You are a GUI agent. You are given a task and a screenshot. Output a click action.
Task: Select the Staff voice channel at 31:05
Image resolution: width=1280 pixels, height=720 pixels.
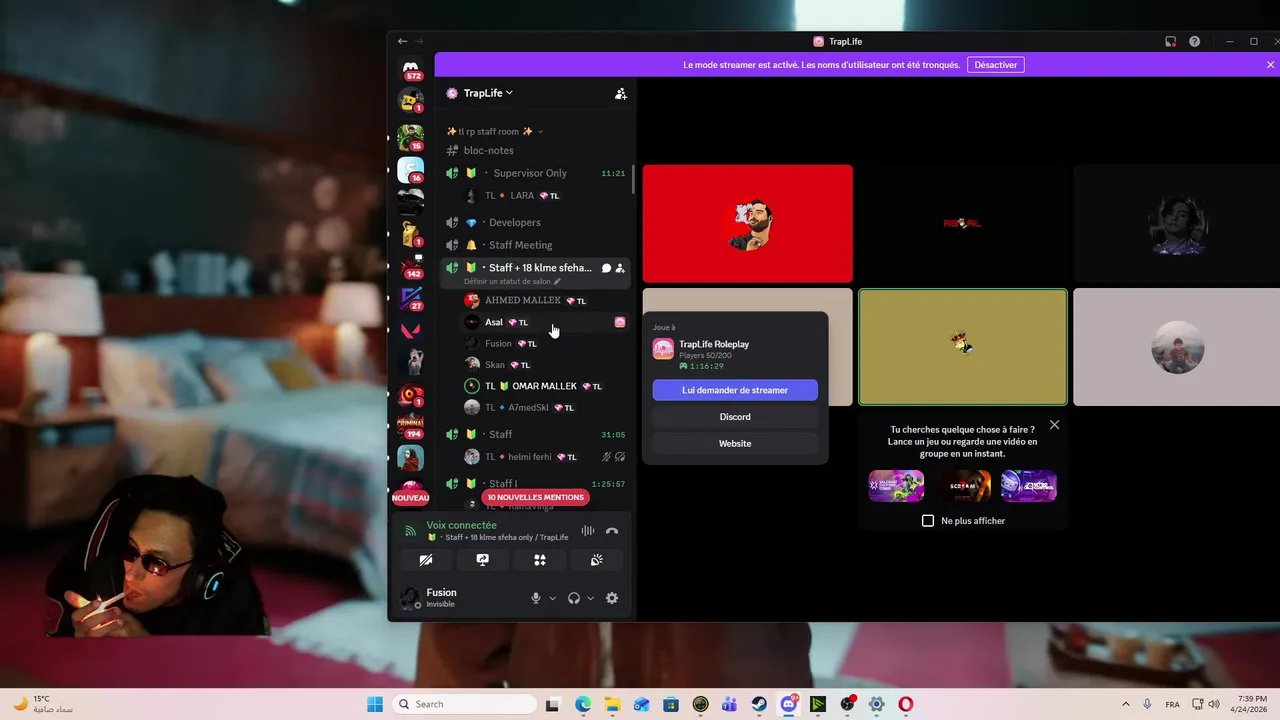point(536,434)
